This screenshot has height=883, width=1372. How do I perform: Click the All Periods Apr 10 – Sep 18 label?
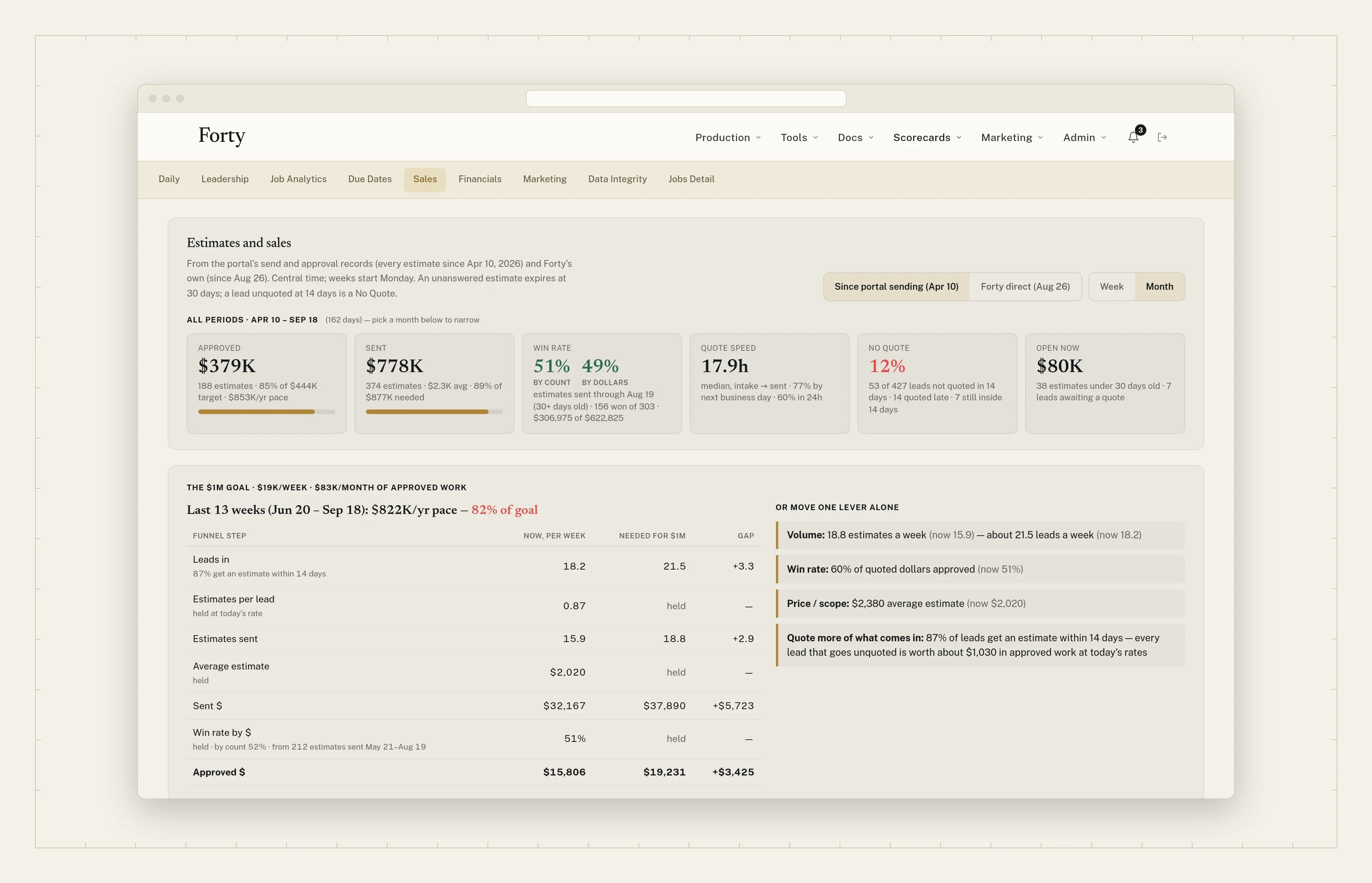pyautogui.click(x=252, y=320)
